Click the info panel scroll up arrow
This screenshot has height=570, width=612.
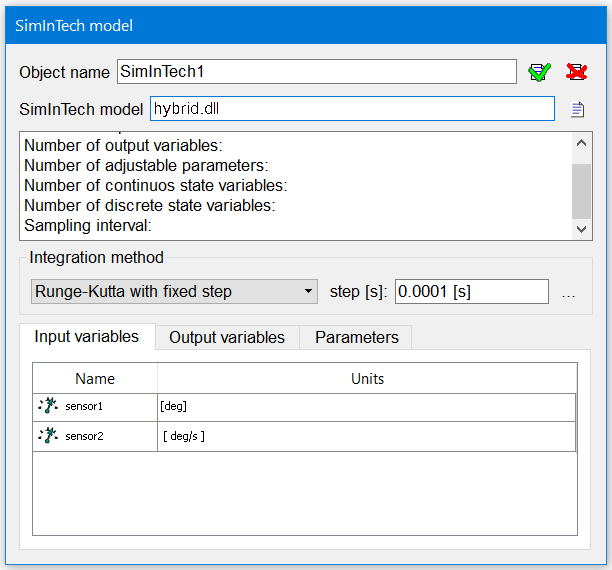click(x=582, y=143)
